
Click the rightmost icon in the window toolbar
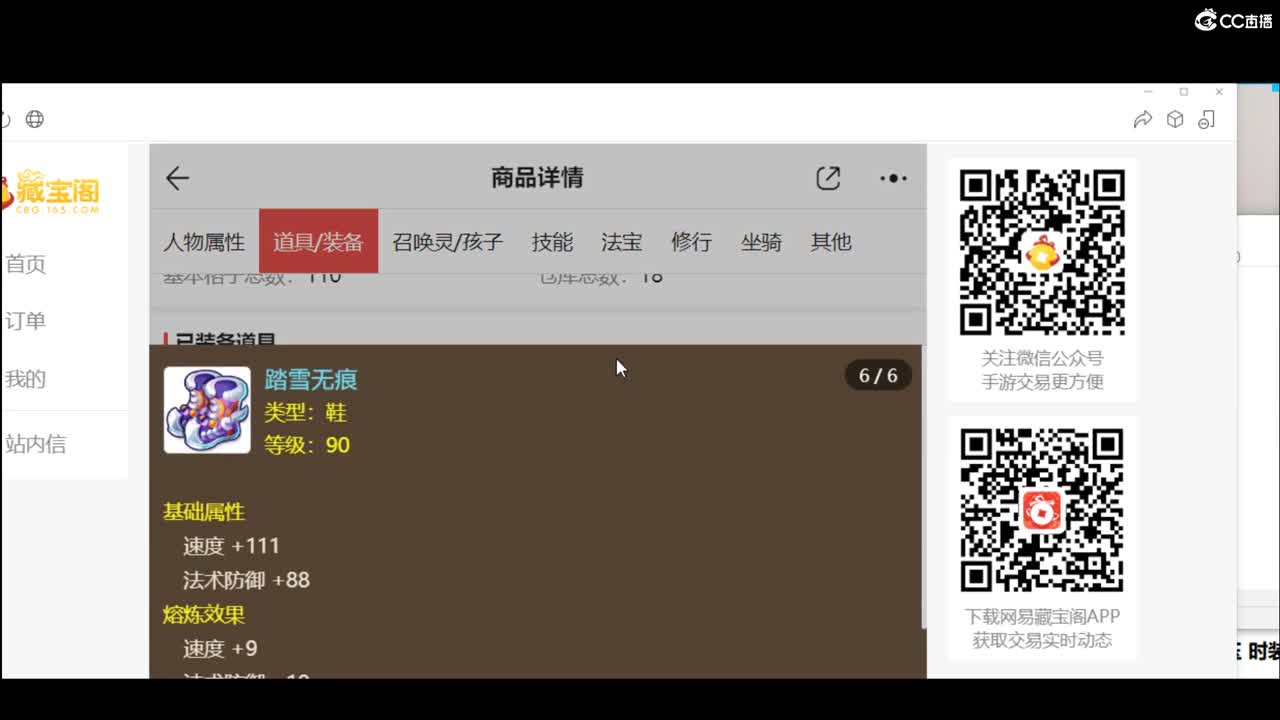point(1207,119)
